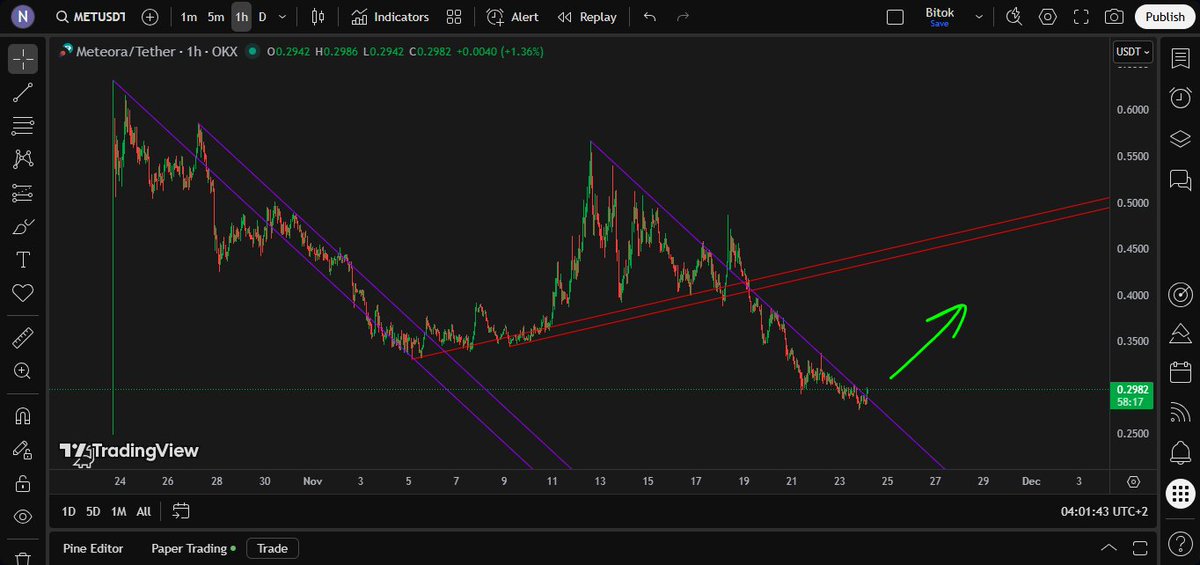Open the chats panel

click(1180, 180)
